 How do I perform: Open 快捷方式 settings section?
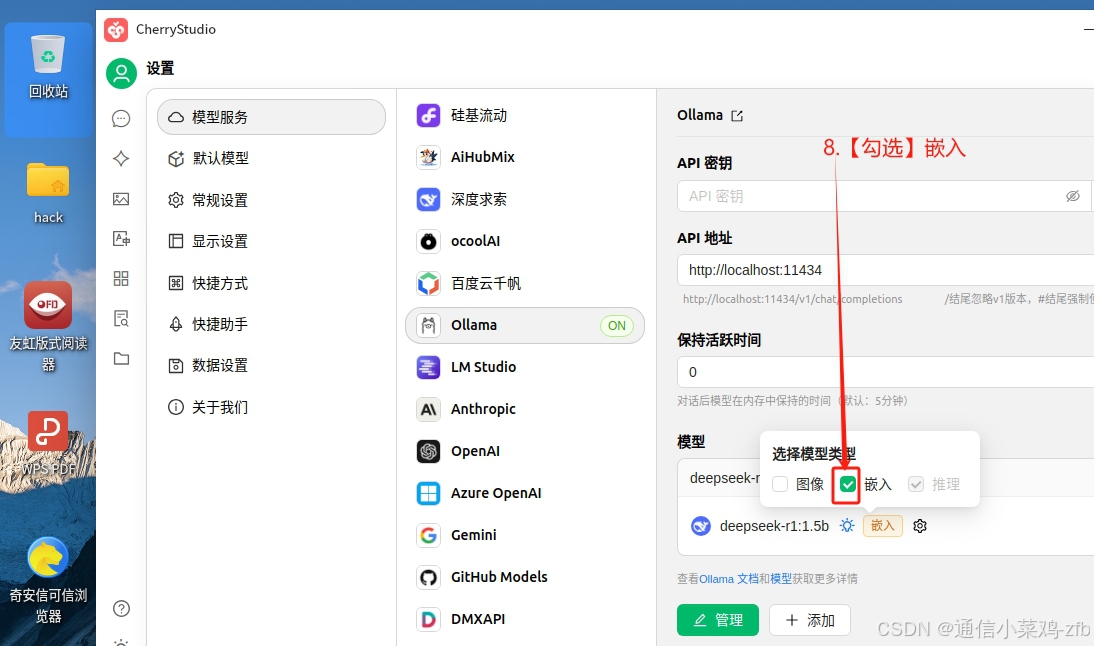[271, 283]
